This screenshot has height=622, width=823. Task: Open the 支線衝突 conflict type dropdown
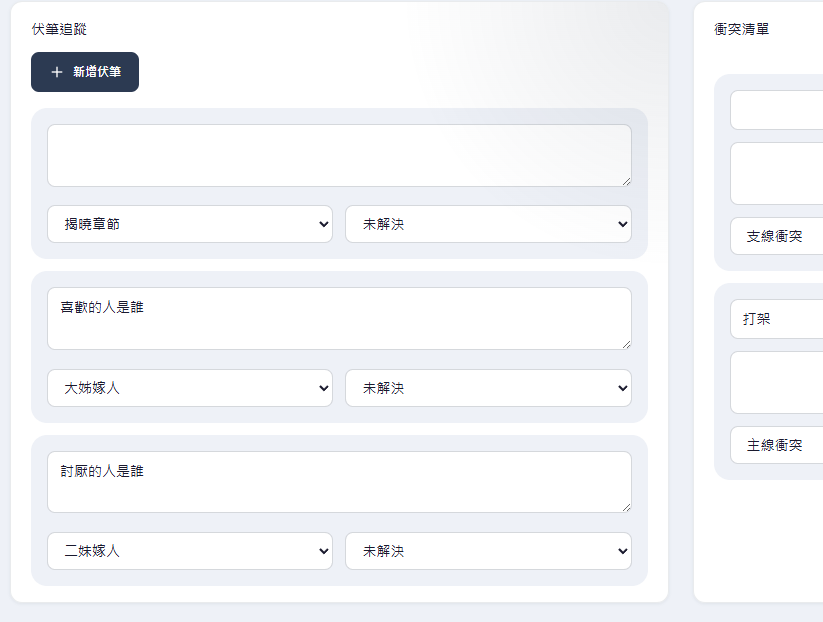click(x=777, y=236)
